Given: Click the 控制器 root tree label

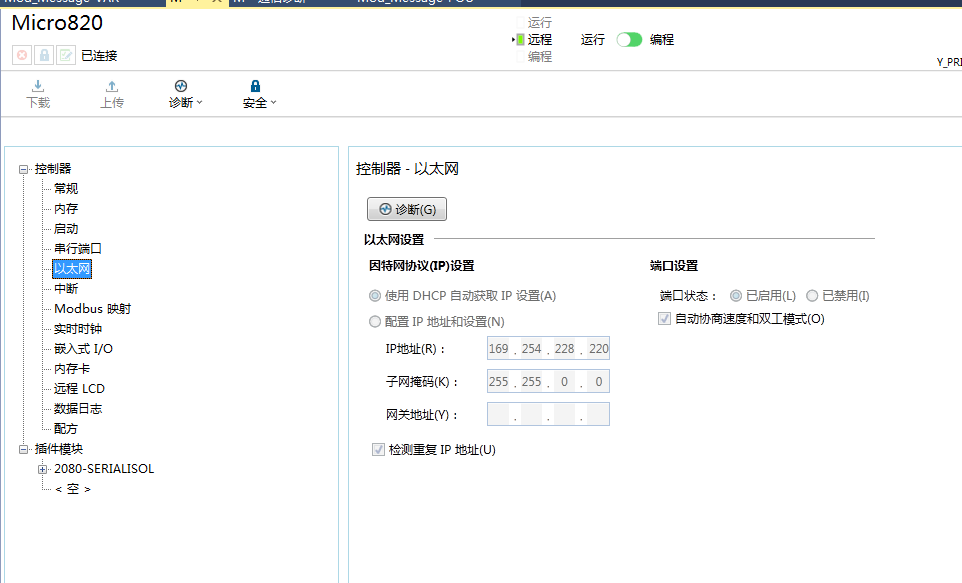Looking at the screenshot, I should pyautogui.click(x=53, y=169).
